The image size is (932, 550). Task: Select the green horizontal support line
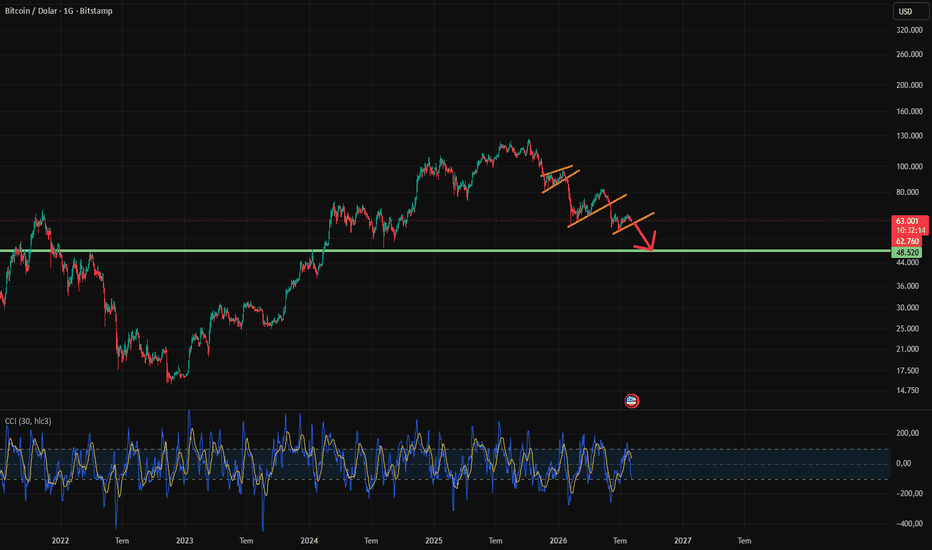446,251
